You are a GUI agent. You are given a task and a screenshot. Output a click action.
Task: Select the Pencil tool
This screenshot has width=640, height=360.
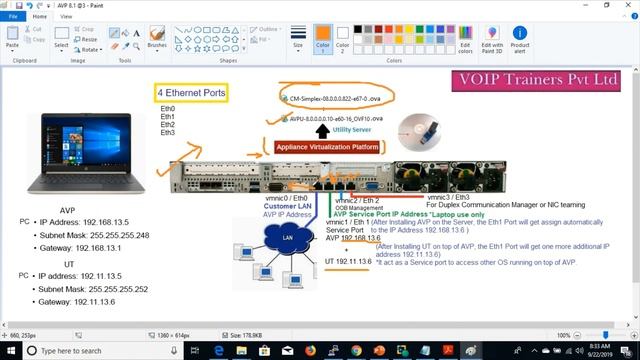coord(114,33)
